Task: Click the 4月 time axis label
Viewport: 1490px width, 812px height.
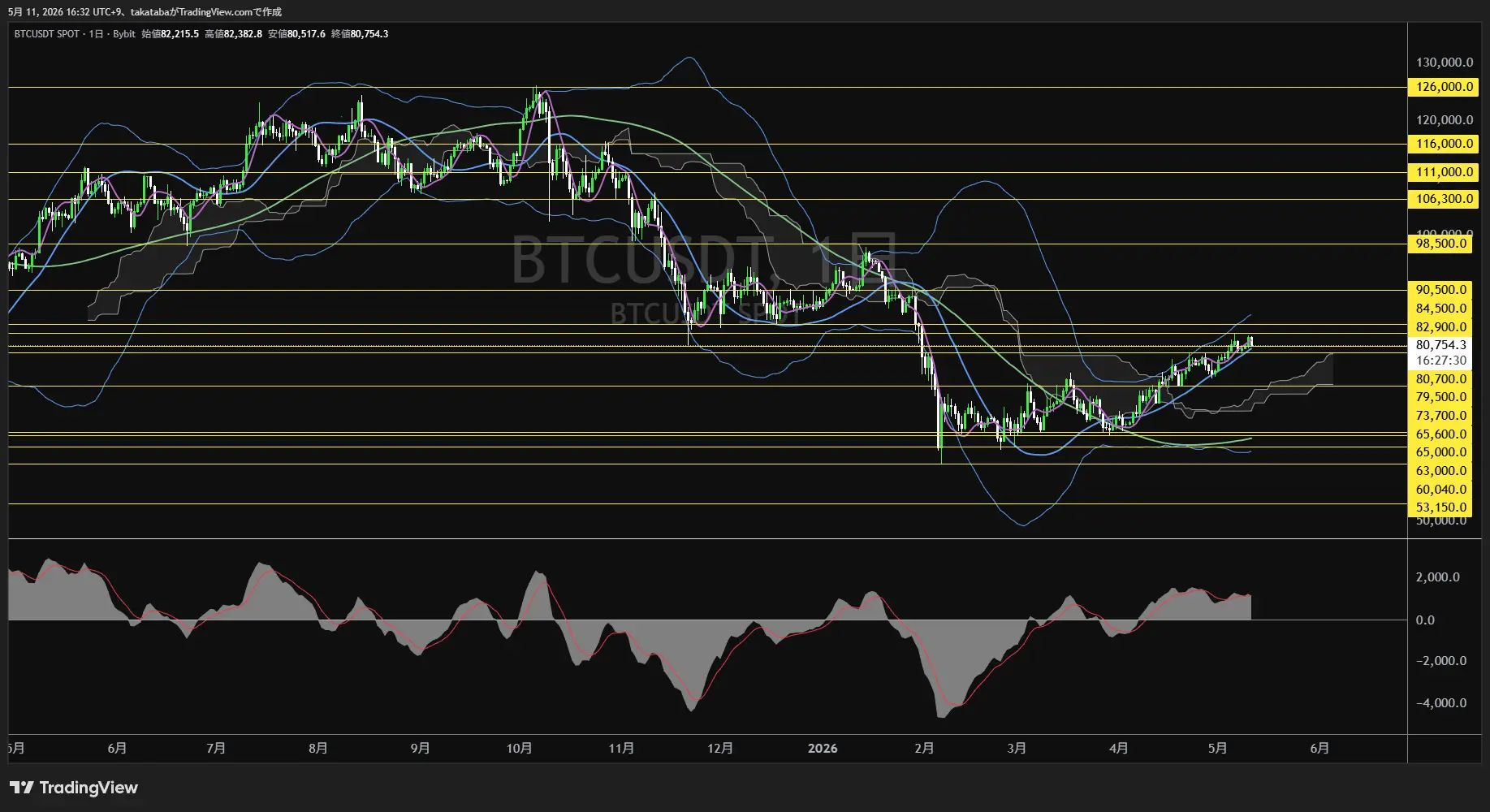Action: click(x=1118, y=749)
